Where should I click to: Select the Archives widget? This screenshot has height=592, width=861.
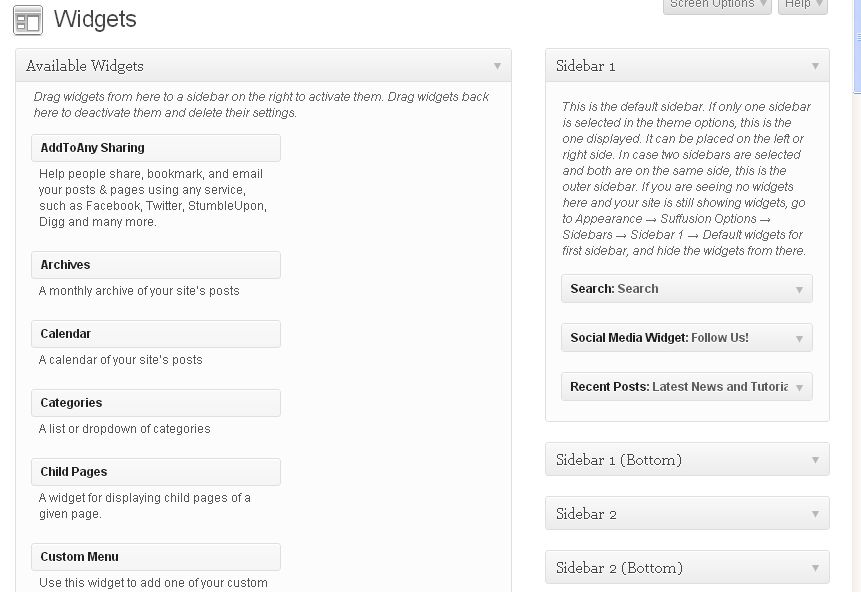(x=155, y=265)
